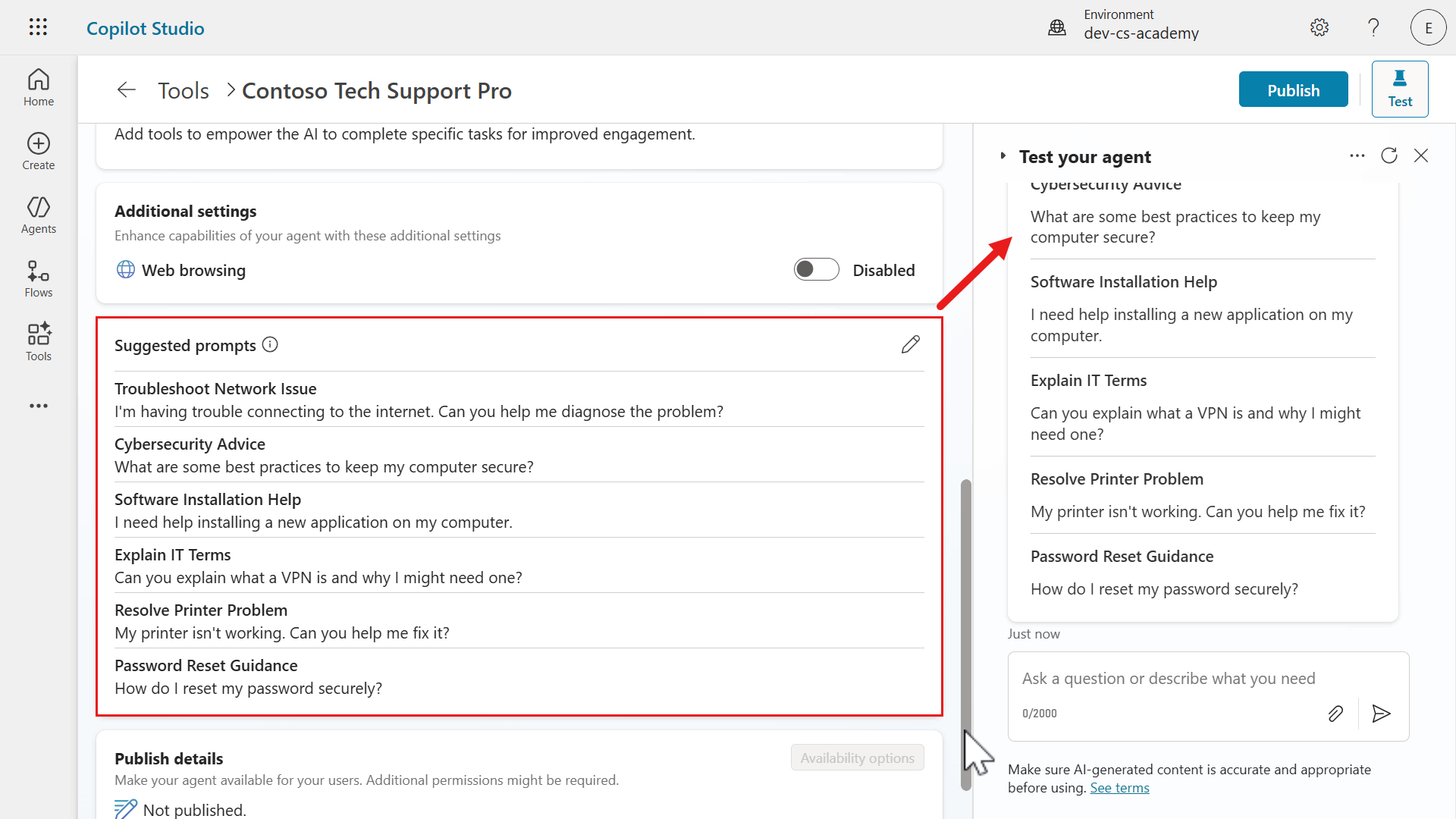
Task: Click the attach file paperclip icon
Action: click(x=1335, y=714)
